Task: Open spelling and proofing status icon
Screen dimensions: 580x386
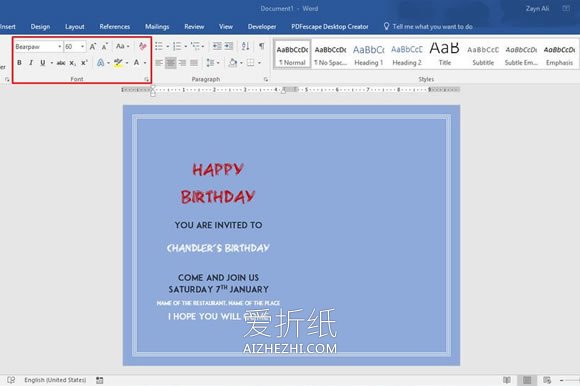Action: [x=11, y=380]
